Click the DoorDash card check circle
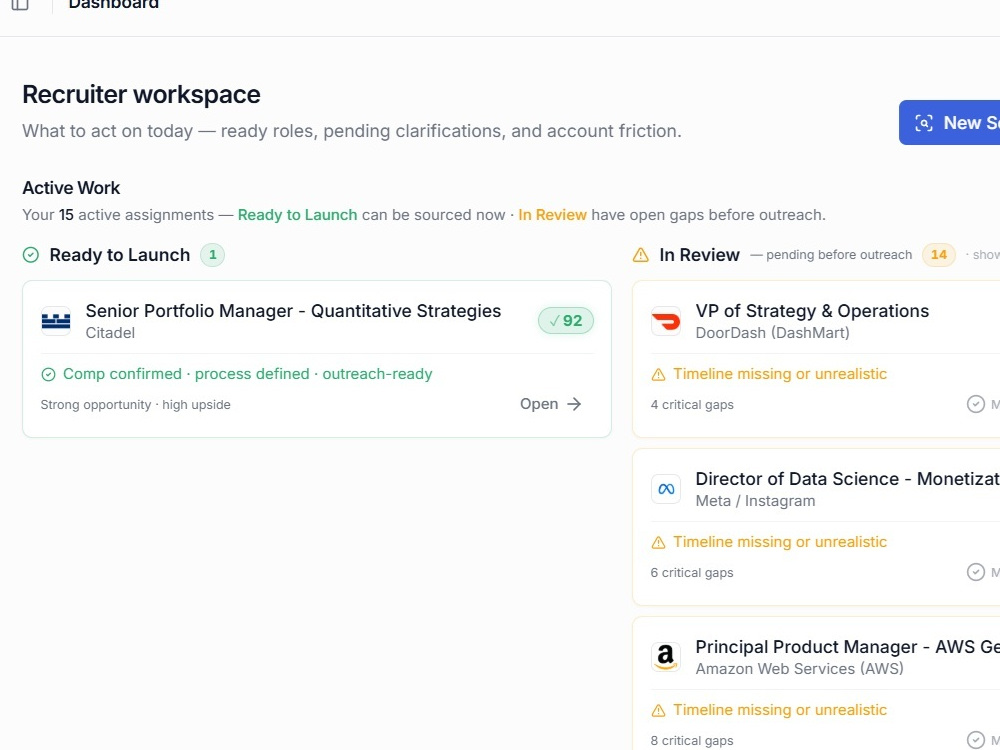Viewport: 1000px width, 750px height. click(976, 404)
